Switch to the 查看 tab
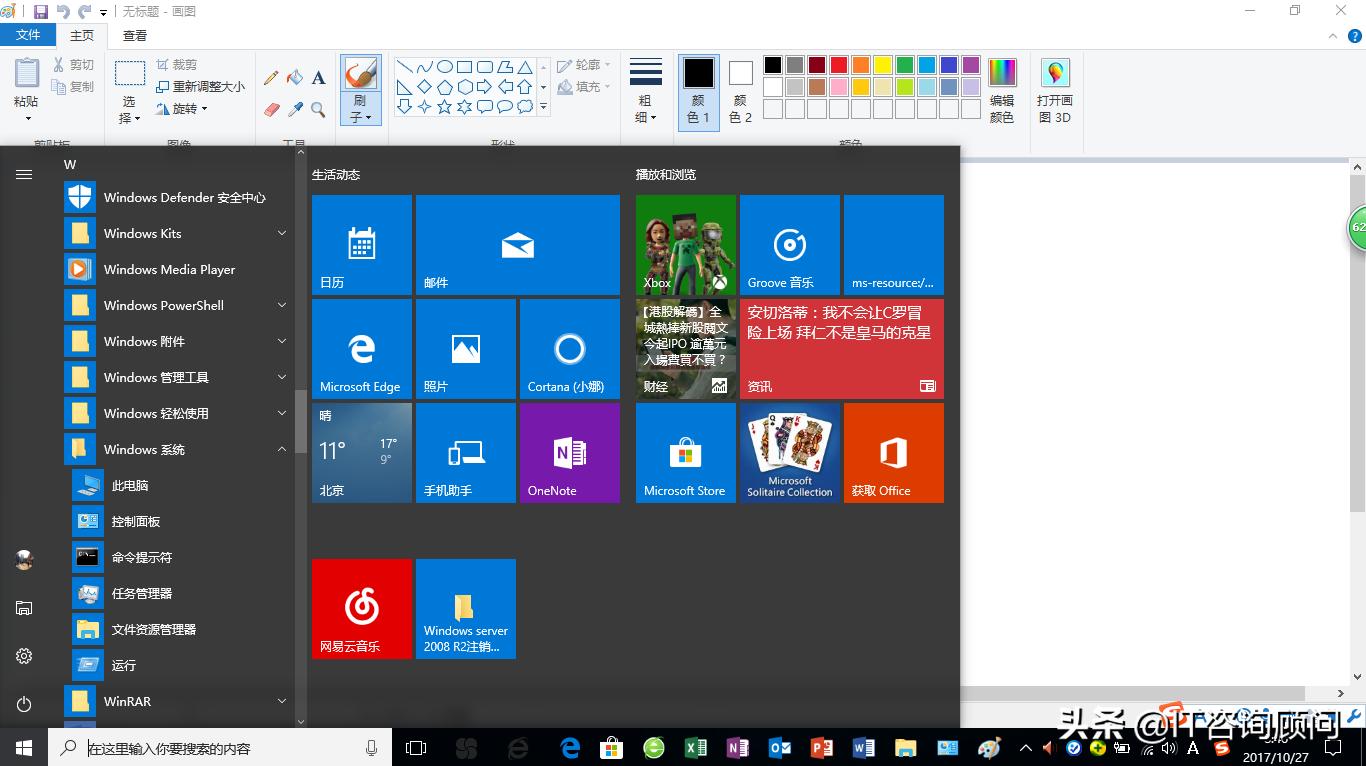 pyautogui.click(x=134, y=34)
